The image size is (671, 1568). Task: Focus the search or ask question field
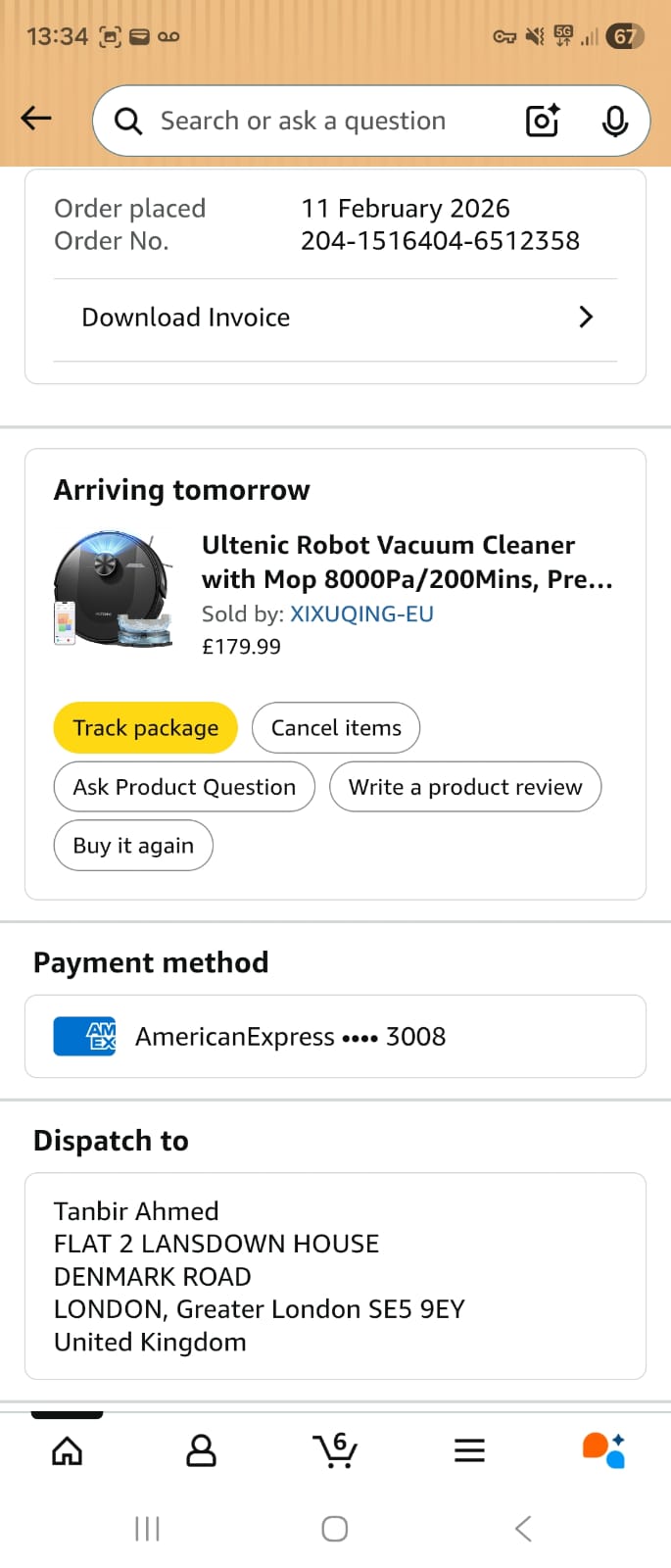(323, 121)
